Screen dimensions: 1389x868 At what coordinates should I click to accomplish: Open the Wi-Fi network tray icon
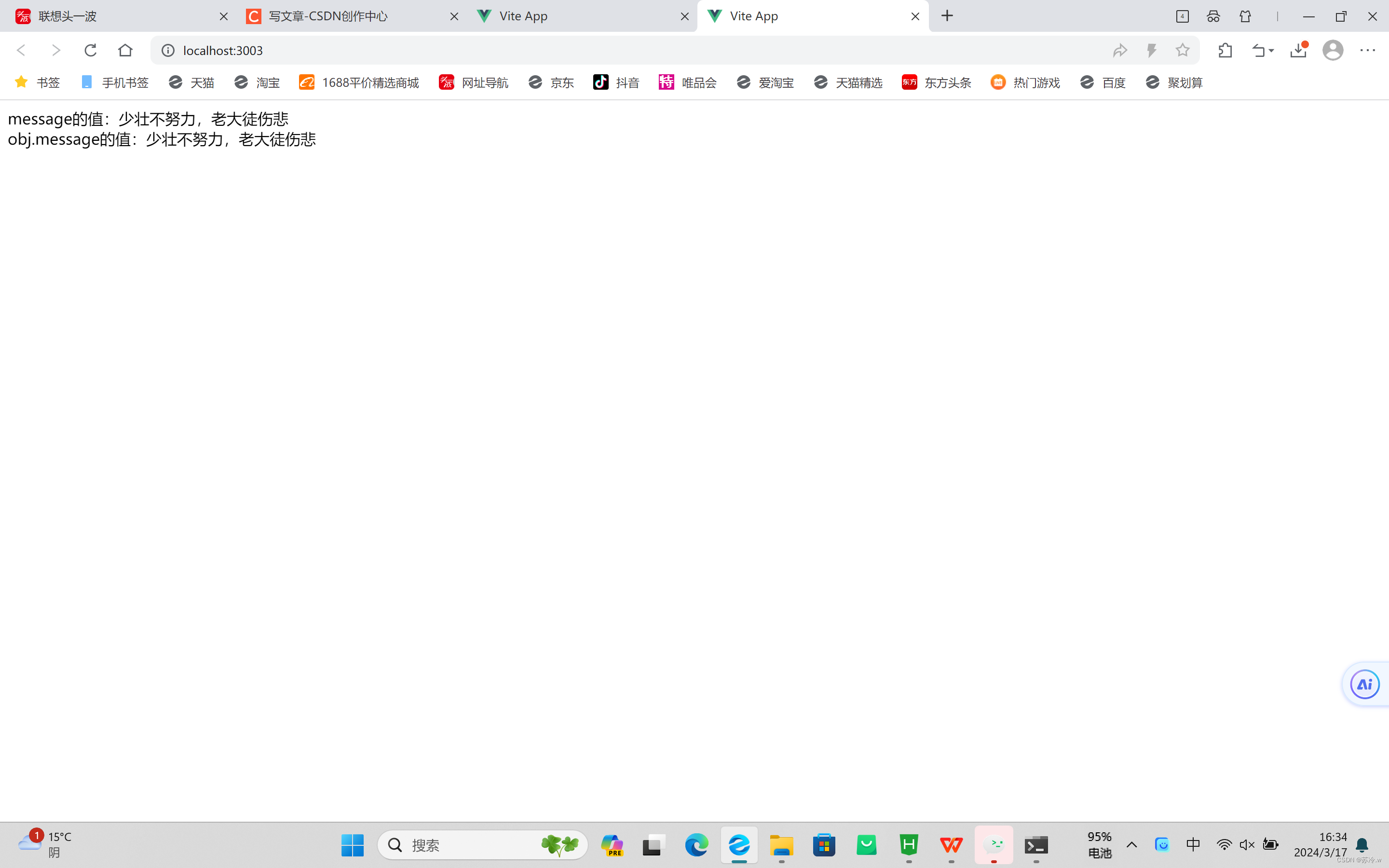click(x=1224, y=845)
